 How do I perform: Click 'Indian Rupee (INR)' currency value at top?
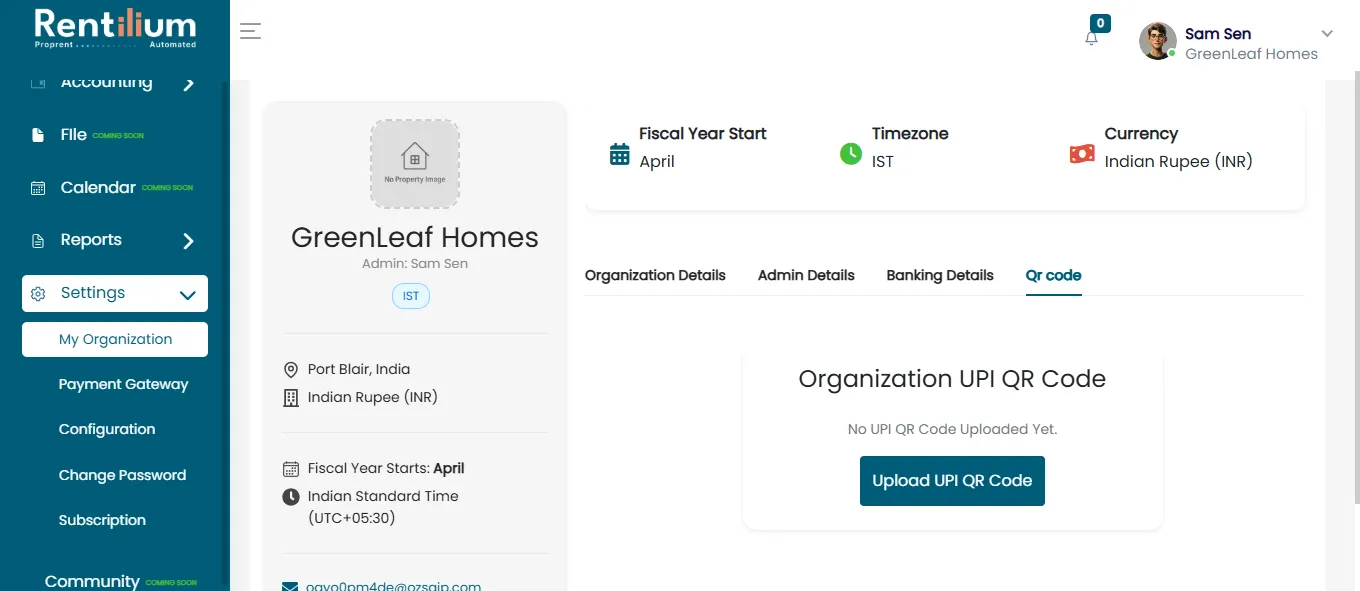point(1178,161)
